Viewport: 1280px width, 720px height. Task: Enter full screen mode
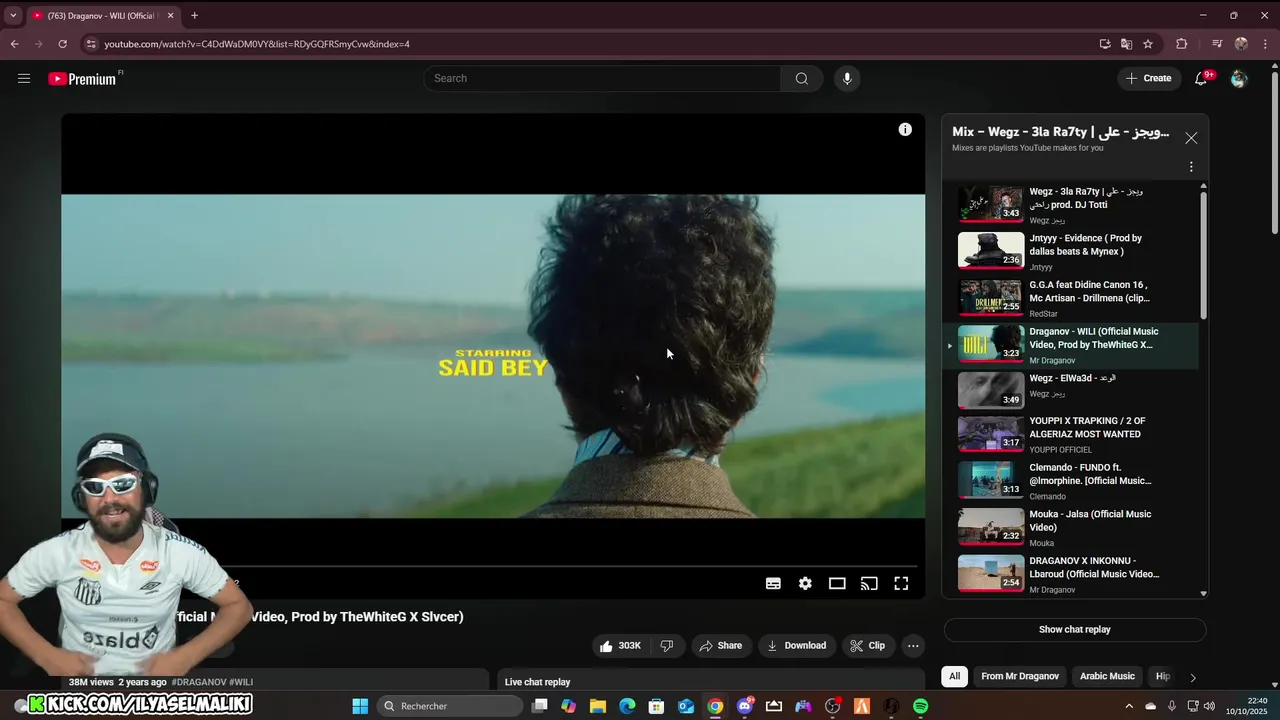coord(901,583)
